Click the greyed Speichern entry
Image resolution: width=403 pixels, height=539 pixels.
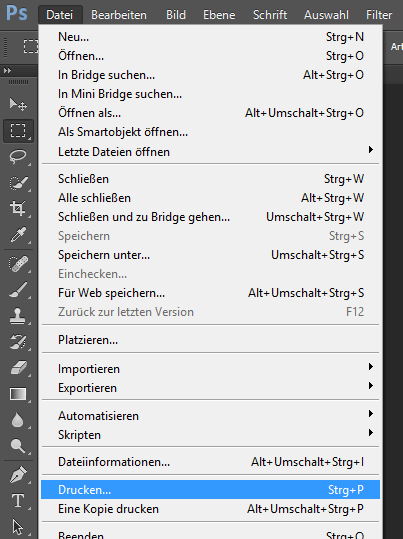[x=210, y=236]
